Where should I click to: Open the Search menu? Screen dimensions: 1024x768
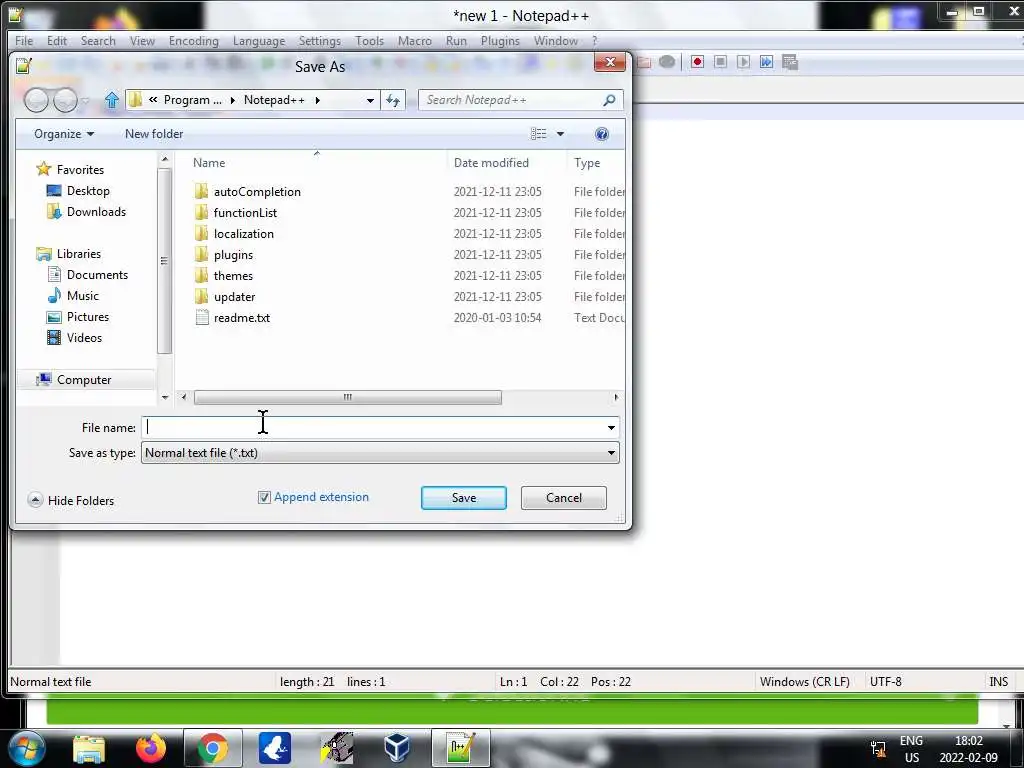click(98, 40)
